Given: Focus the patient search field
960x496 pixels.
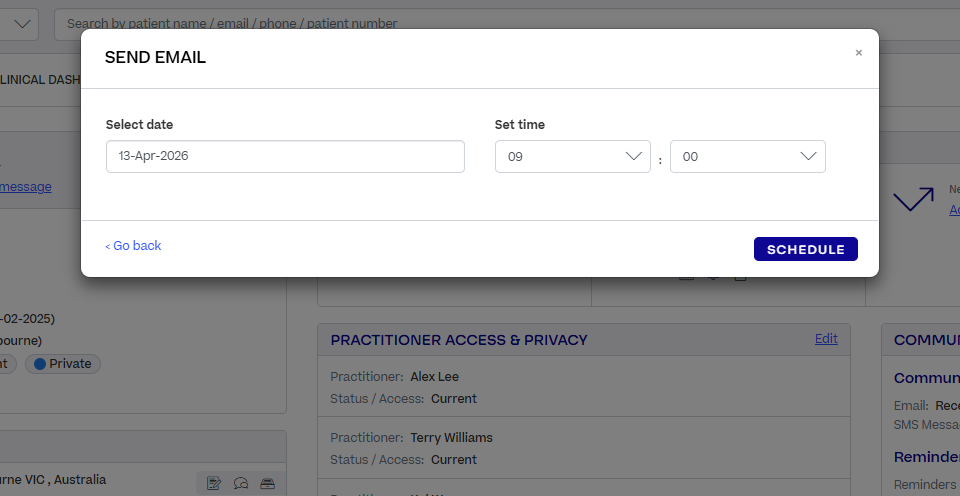Looking at the screenshot, I should point(500,23).
